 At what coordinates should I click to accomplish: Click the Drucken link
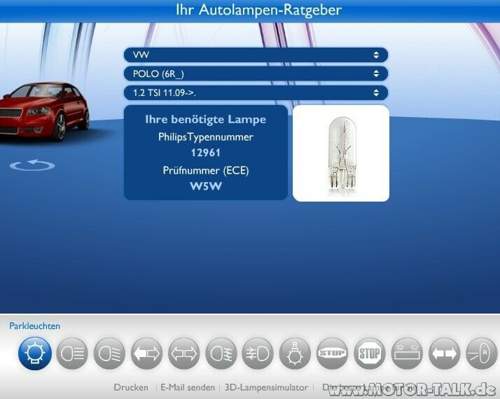tap(131, 387)
